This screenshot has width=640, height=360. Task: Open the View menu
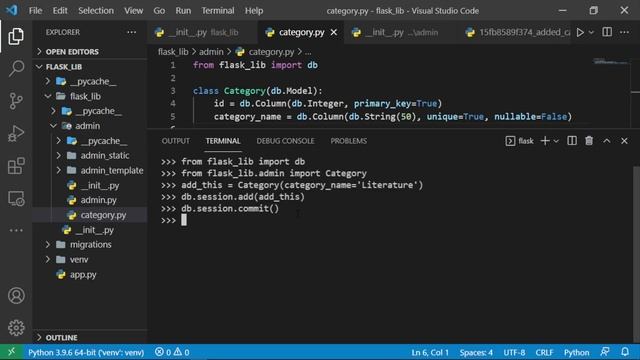click(133, 11)
